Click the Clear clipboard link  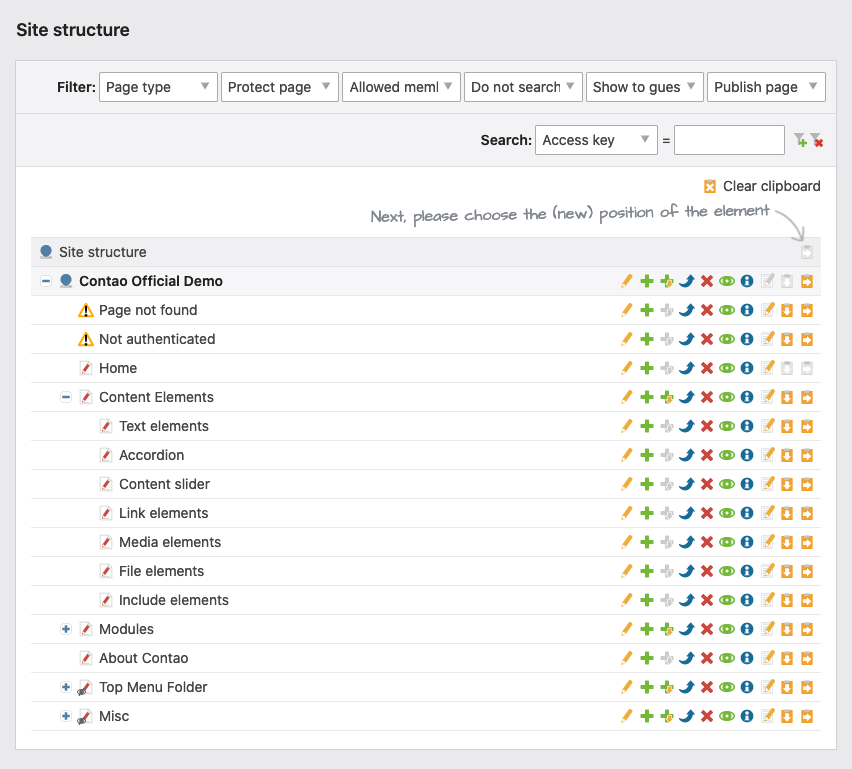click(x=762, y=186)
